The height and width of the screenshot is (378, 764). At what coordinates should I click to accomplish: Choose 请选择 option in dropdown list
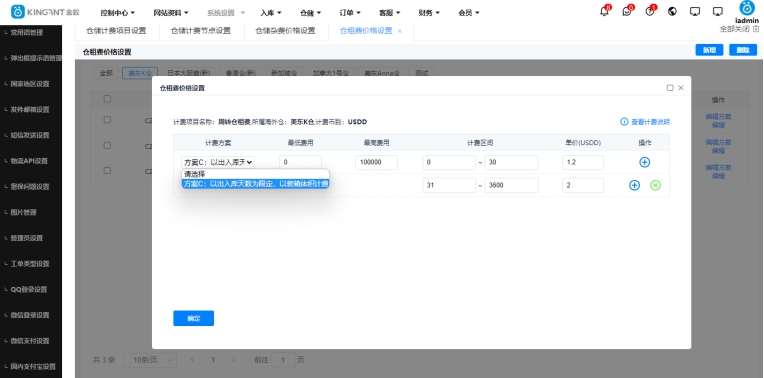255,174
